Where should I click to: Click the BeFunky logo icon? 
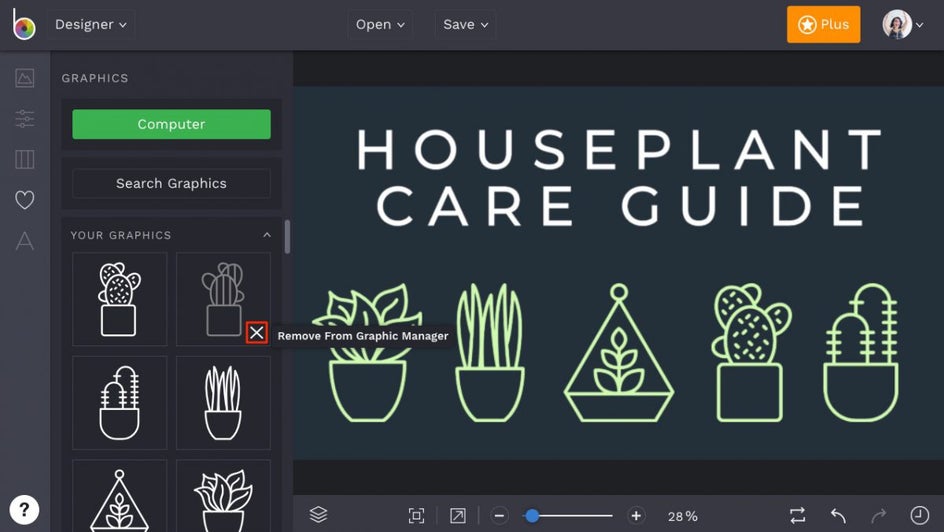[x=24, y=25]
